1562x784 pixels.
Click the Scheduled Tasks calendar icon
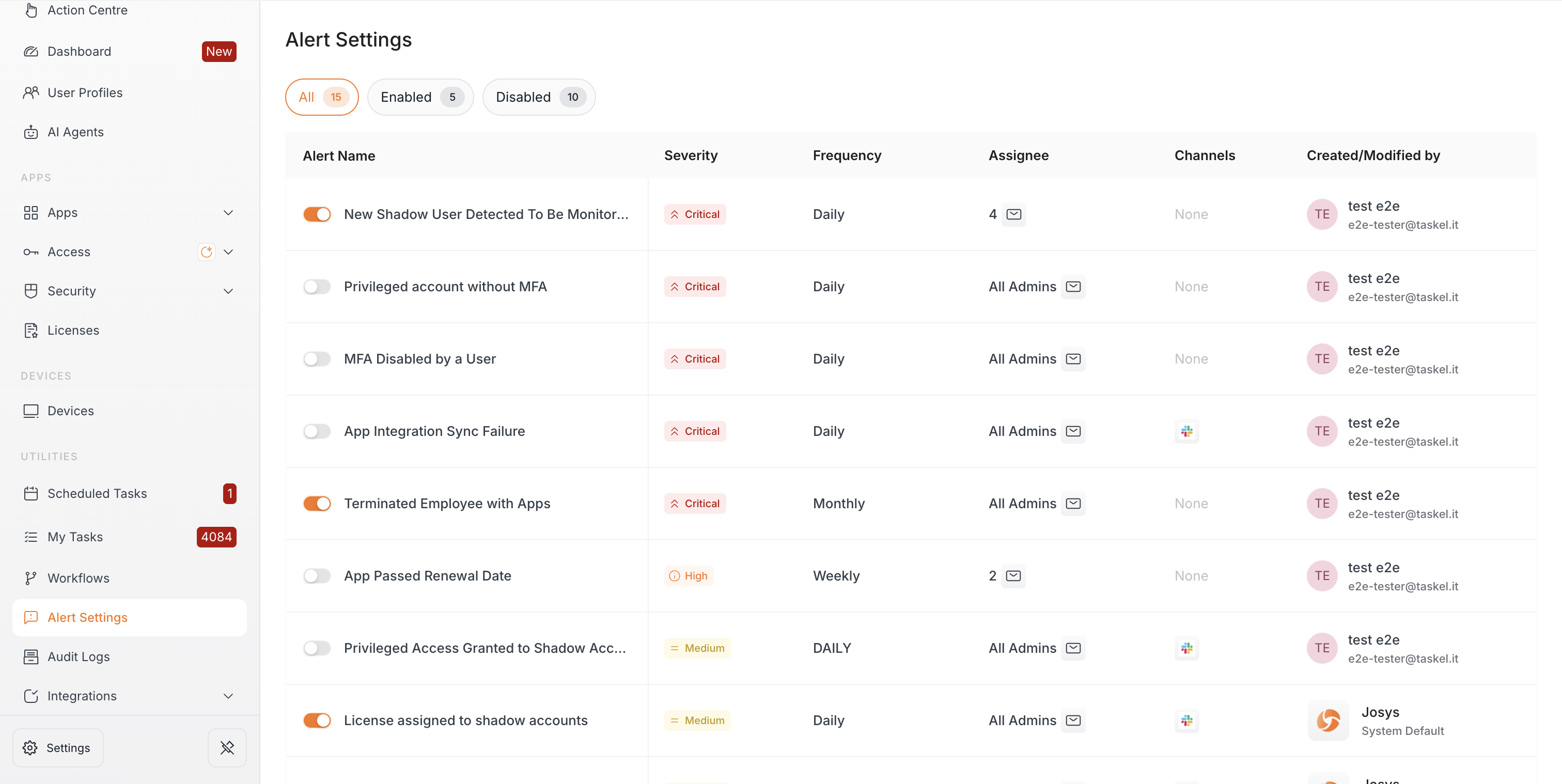pos(31,494)
